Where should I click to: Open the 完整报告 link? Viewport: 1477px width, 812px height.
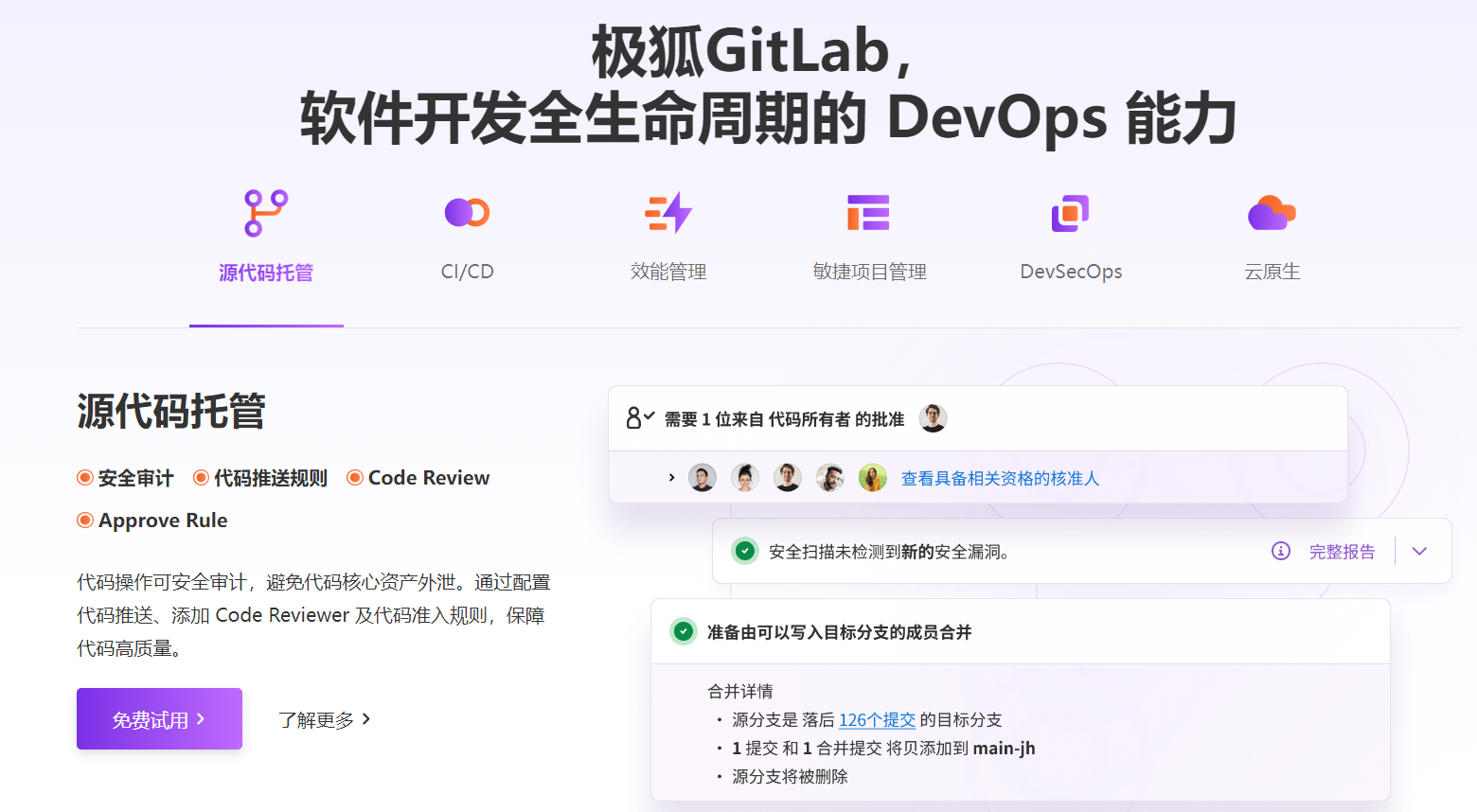pos(1342,552)
